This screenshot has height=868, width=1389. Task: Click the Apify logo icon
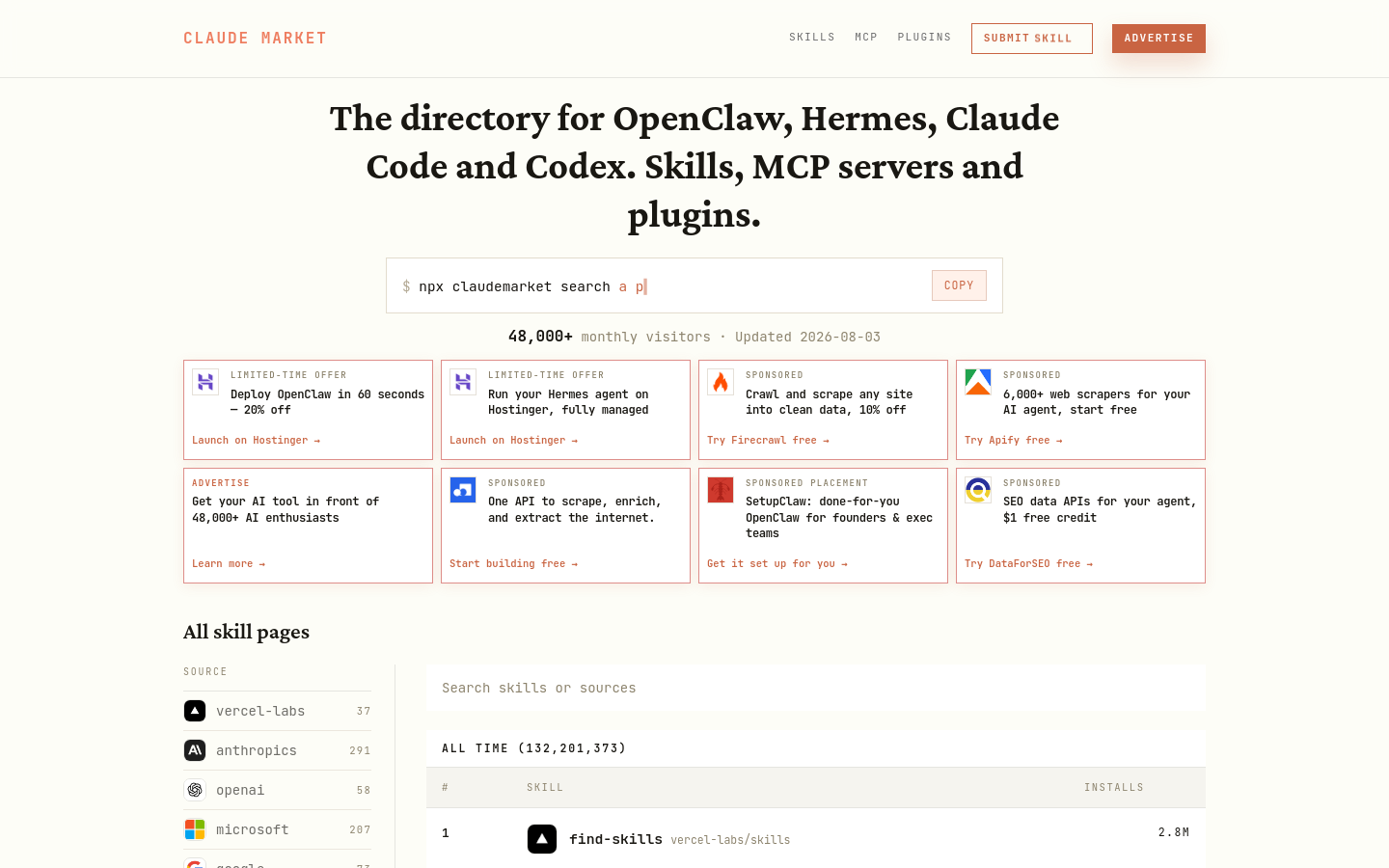[x=978, y=382]
